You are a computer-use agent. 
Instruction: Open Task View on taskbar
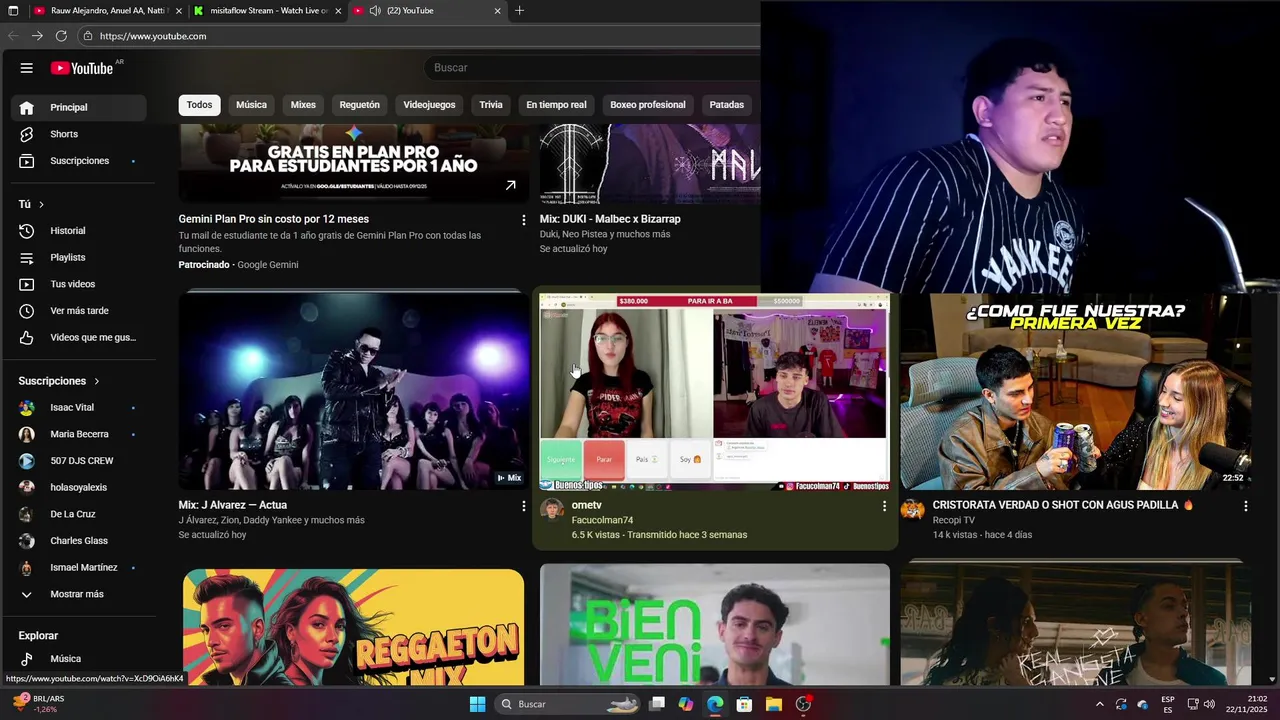click(x=657, y=704)
